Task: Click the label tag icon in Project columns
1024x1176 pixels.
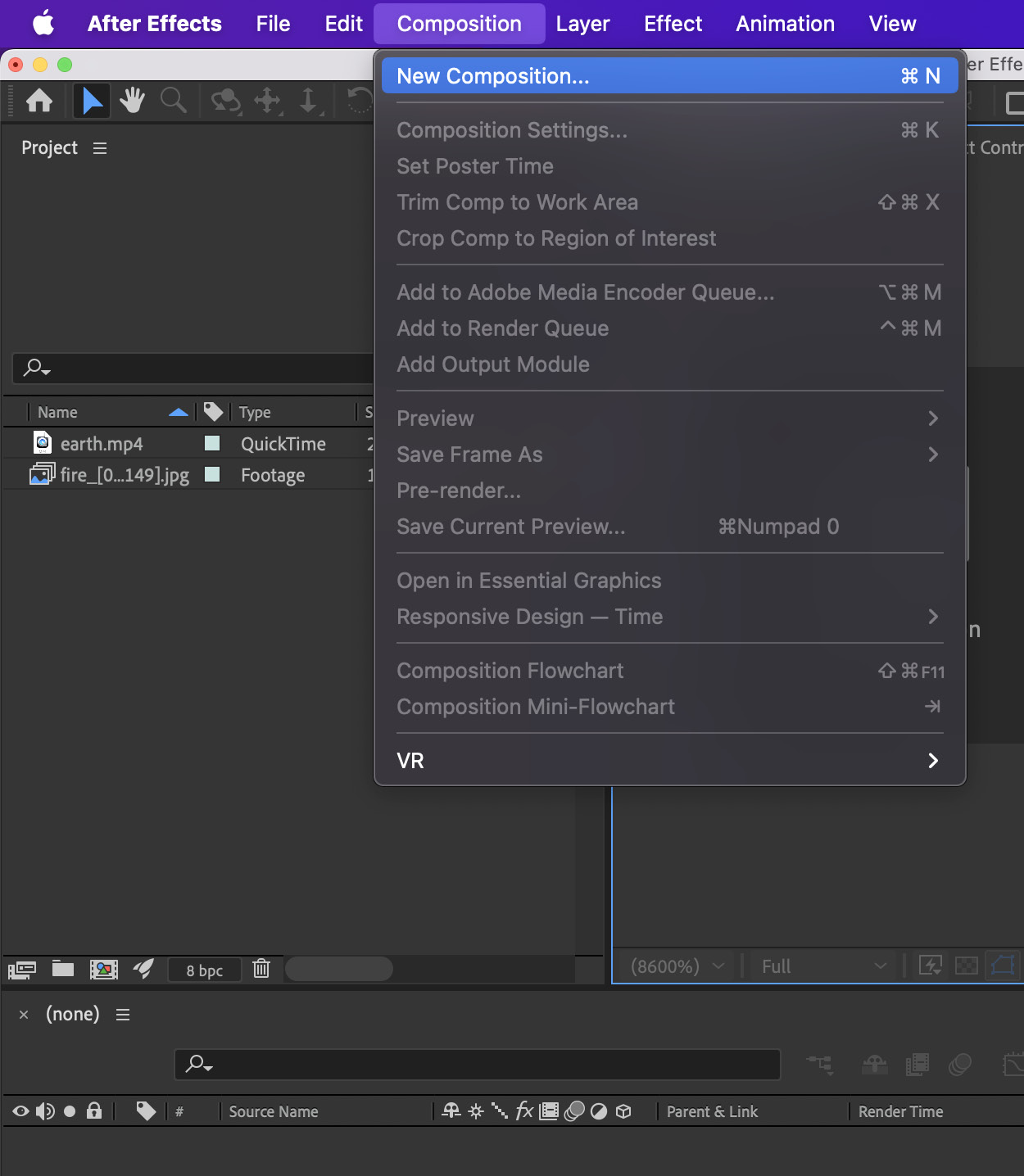Action: click(213, 411)
